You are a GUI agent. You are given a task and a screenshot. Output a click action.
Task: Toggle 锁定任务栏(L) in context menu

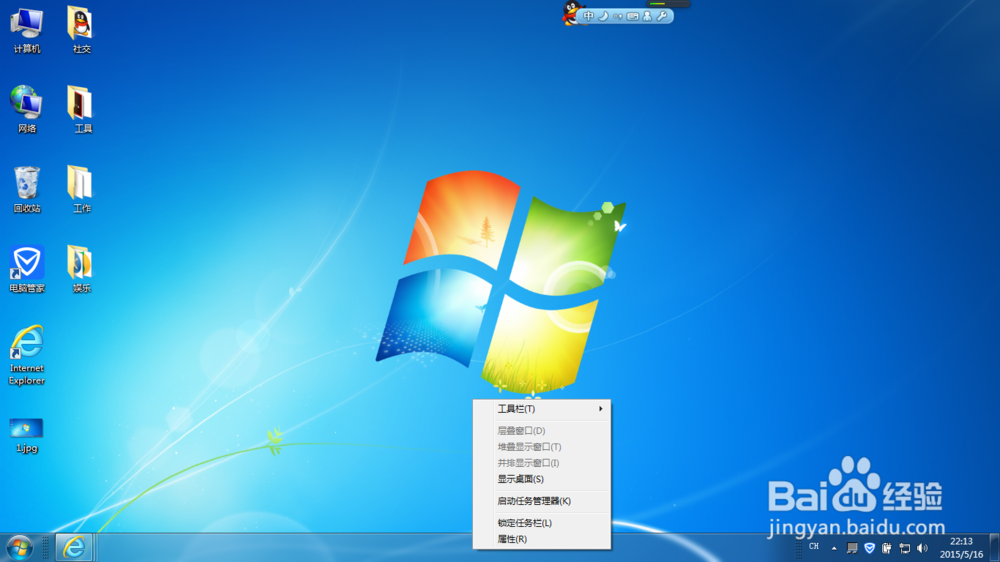tap(541, 523)
